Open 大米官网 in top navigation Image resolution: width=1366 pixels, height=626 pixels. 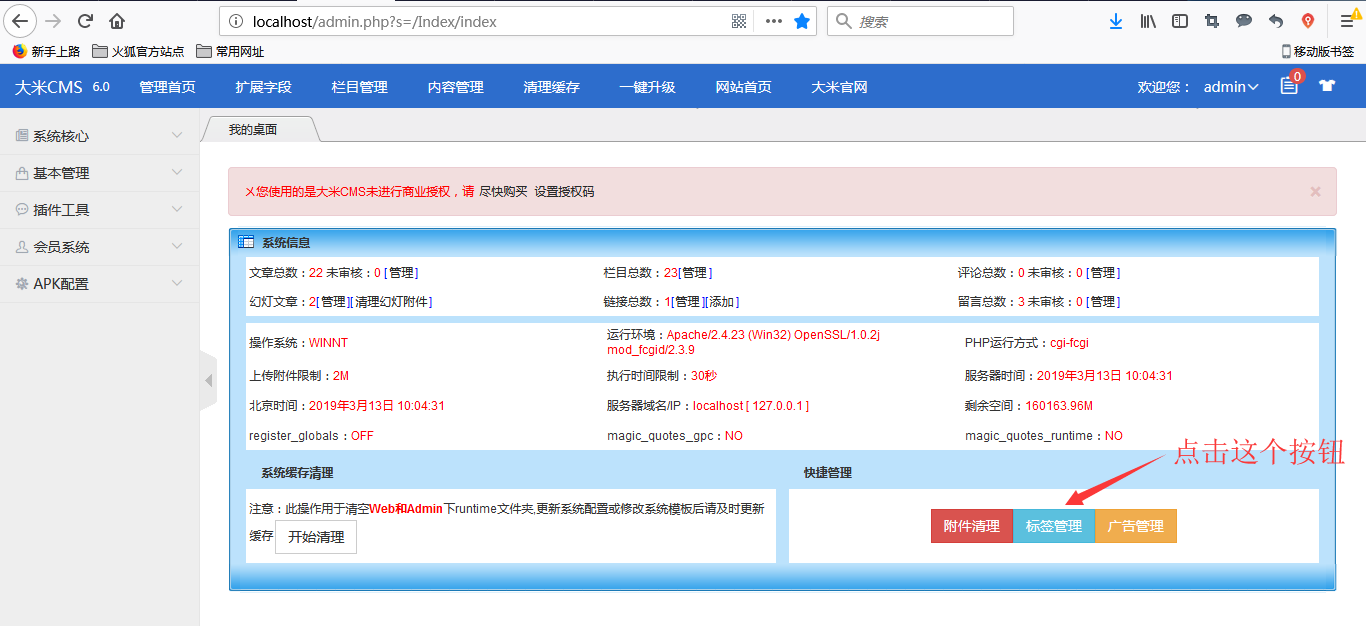pyautogui.click(x=839, y=87)
